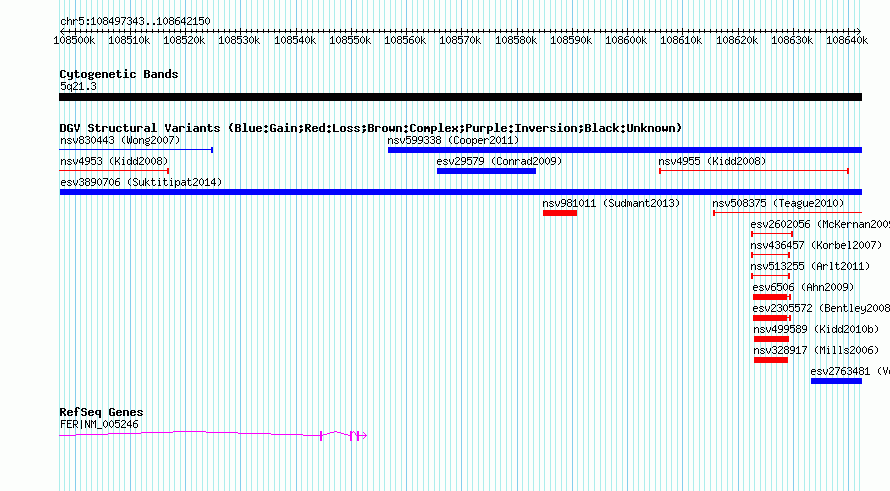Select the Cytogenetic Bands track title

pos(119,74)
